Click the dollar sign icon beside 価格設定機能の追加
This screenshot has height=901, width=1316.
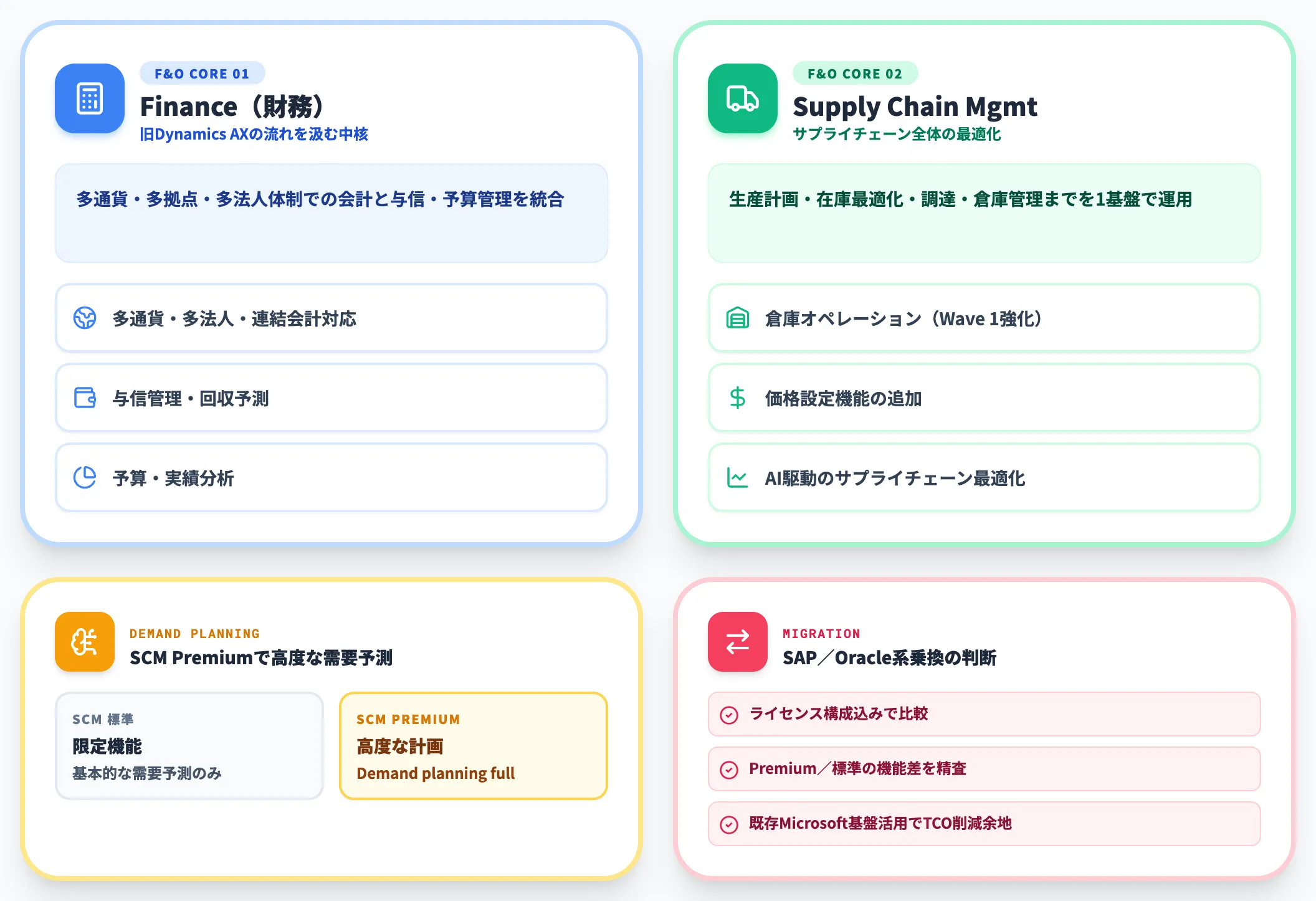738,398
